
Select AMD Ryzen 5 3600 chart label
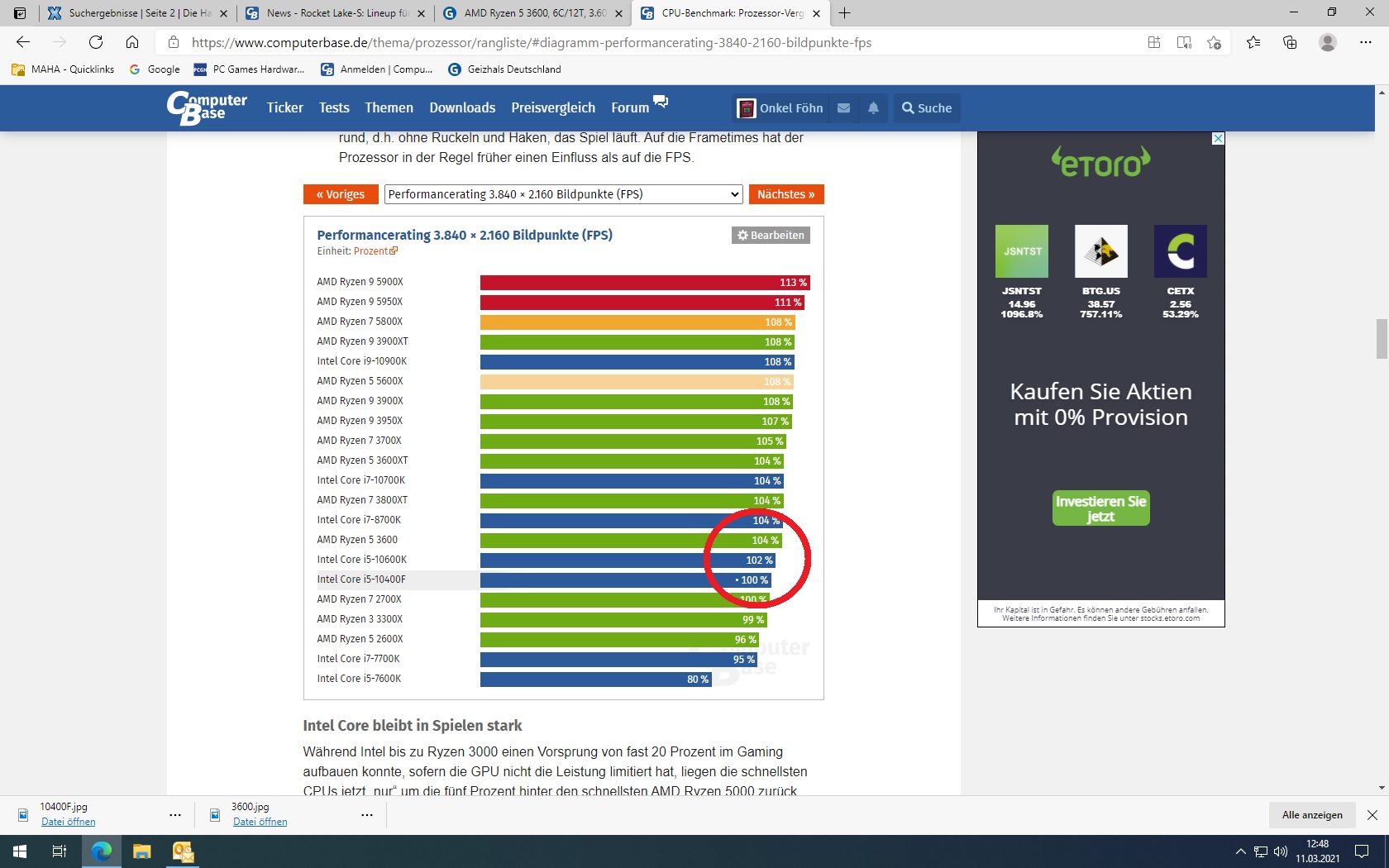[x=357, y=540]
